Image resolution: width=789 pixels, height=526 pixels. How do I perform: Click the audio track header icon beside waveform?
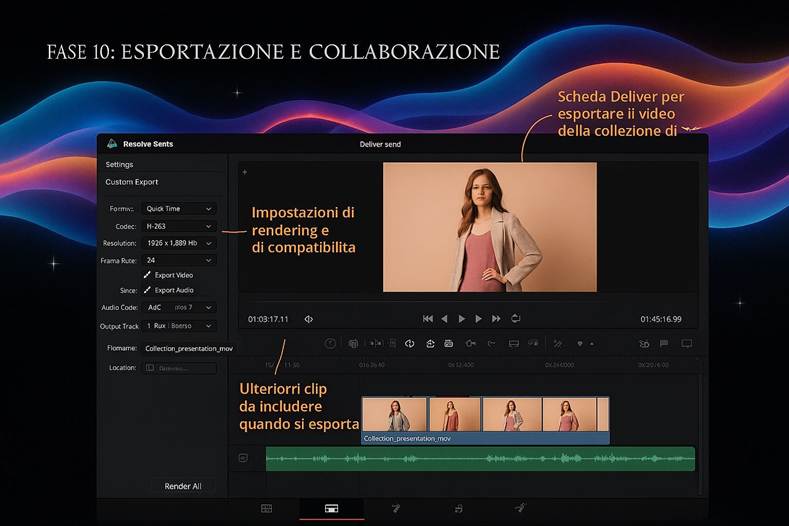tap(243, 458)
